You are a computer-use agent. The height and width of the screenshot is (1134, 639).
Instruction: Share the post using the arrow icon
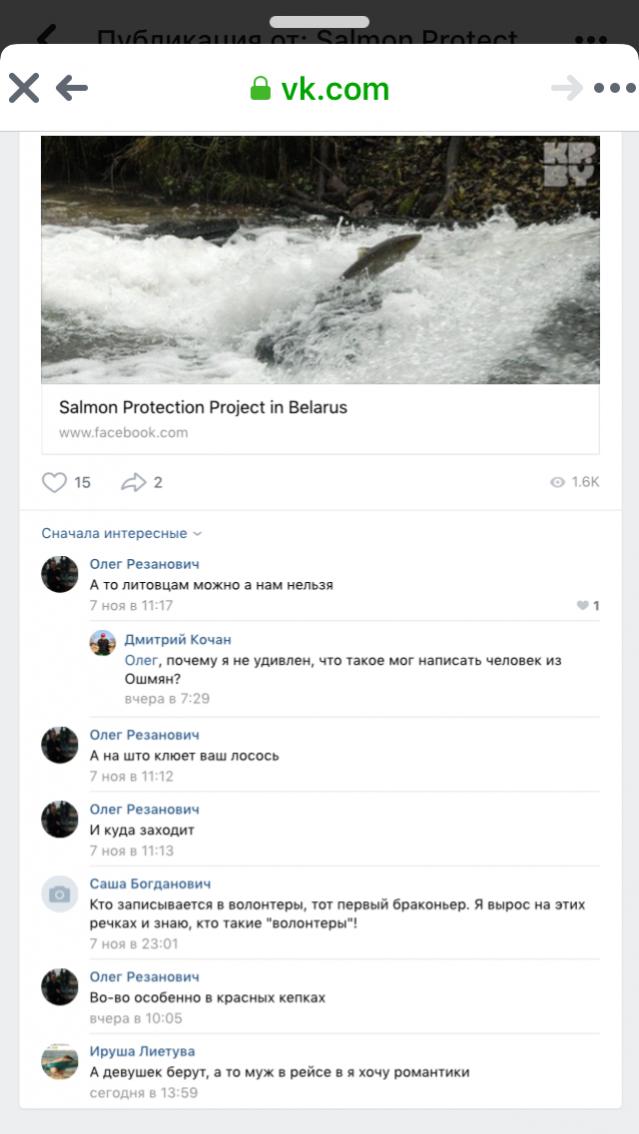pyautogui.click(x=133, y=482)
